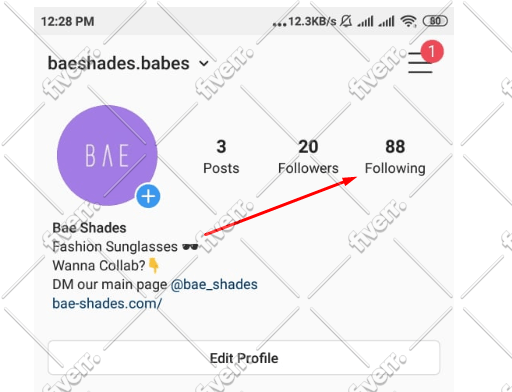This screenshot has height=392, width=512.
Task: Tap the Bae Shades display name
Action: 89,228
